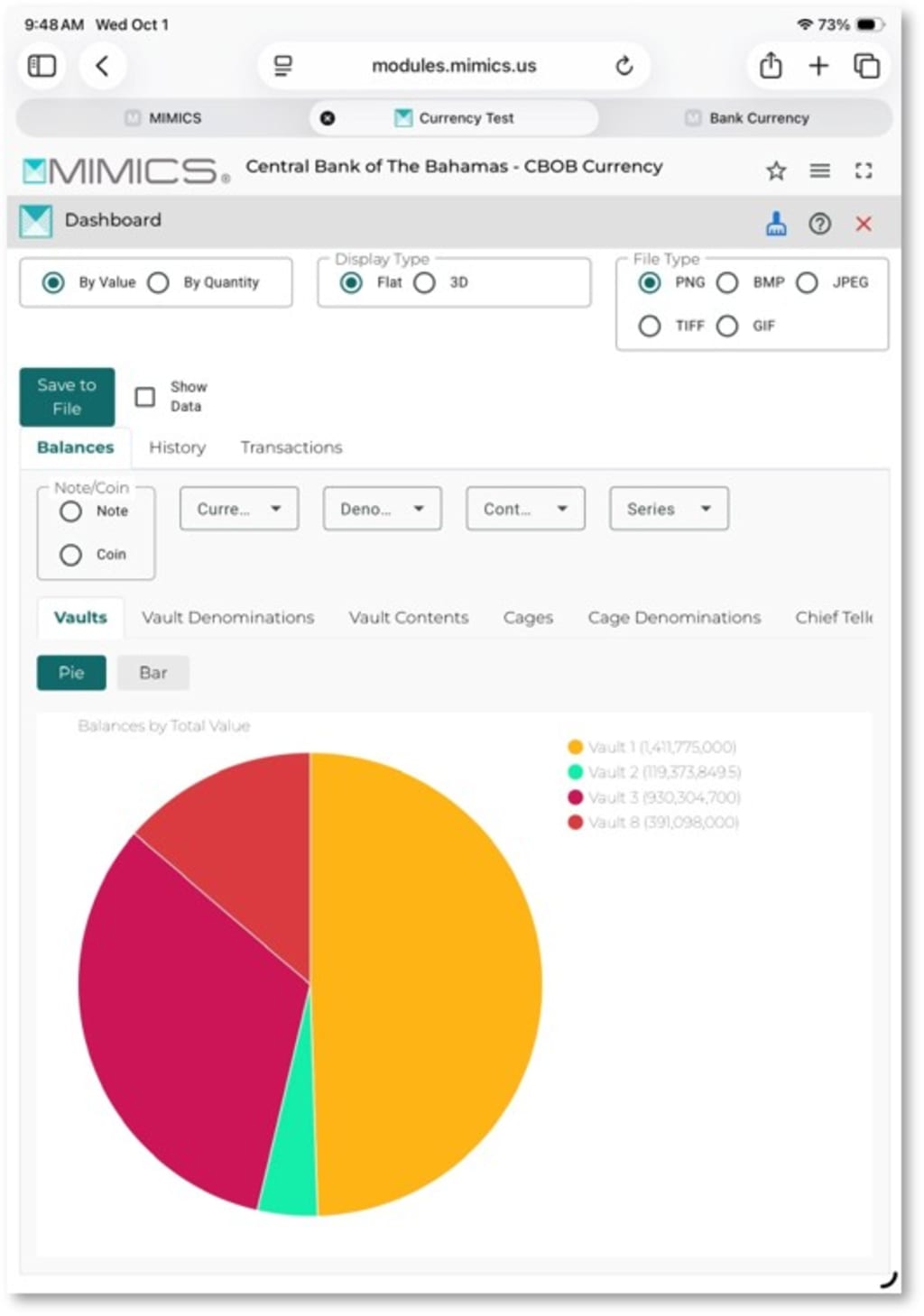
Task: Open the page settings reader icon
Action: pyautogui.click(x=283, y=66)
